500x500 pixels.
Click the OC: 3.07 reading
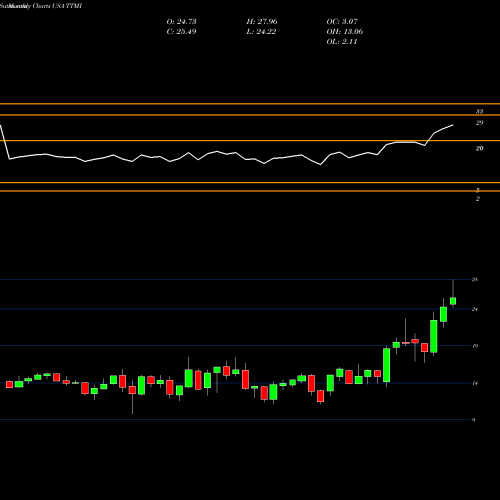(x=342, y=21)
